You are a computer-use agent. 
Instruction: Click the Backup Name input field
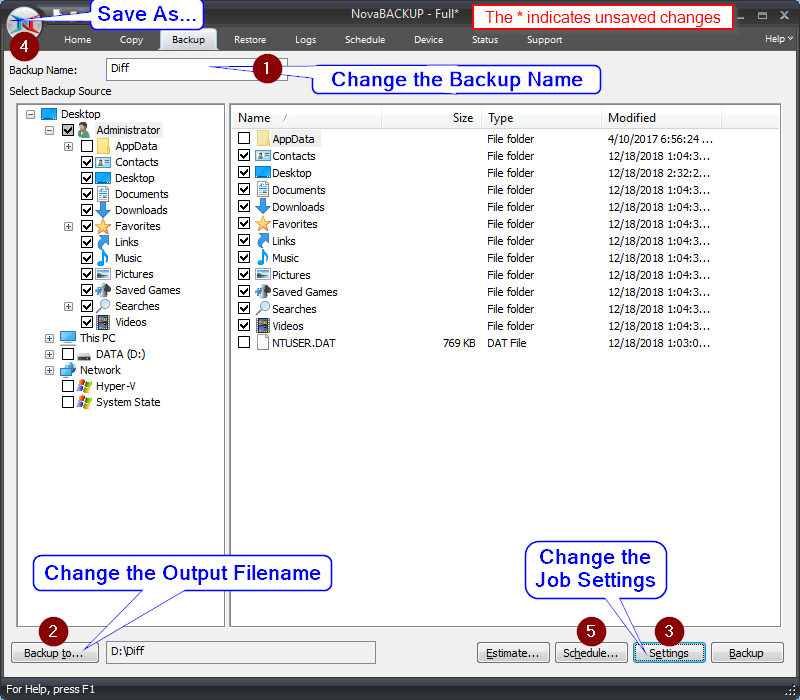pyautogui.click(x=196, y=69)
